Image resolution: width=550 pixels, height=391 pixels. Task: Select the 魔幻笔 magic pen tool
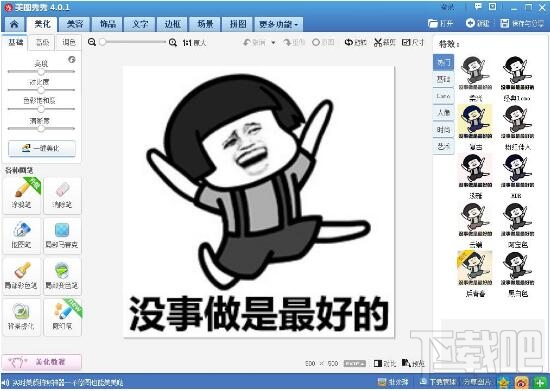[62, 317]
